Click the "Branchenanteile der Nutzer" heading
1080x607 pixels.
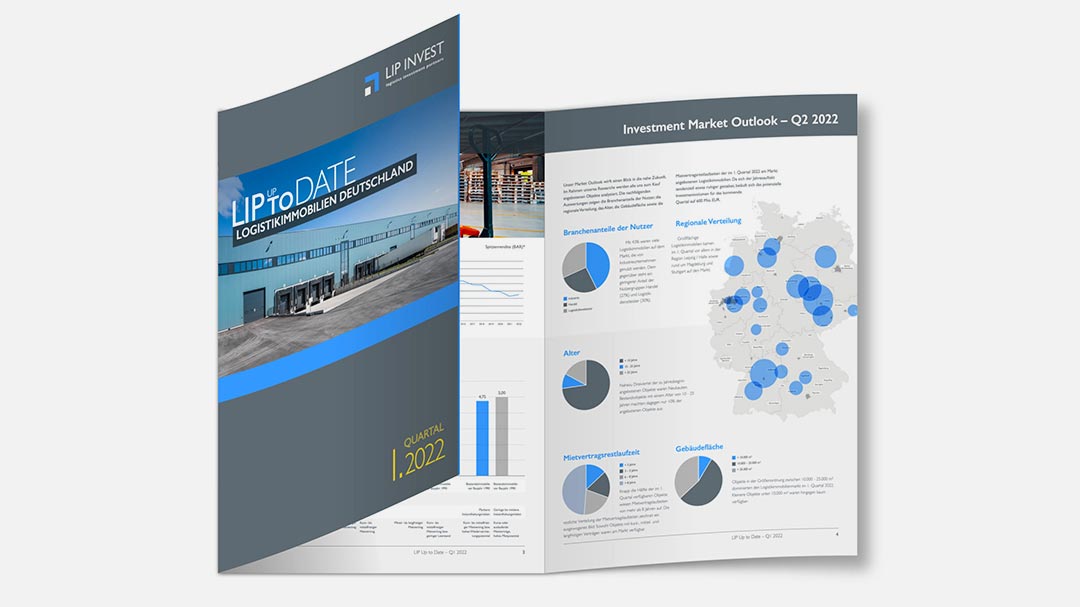(x=608, y=229)
